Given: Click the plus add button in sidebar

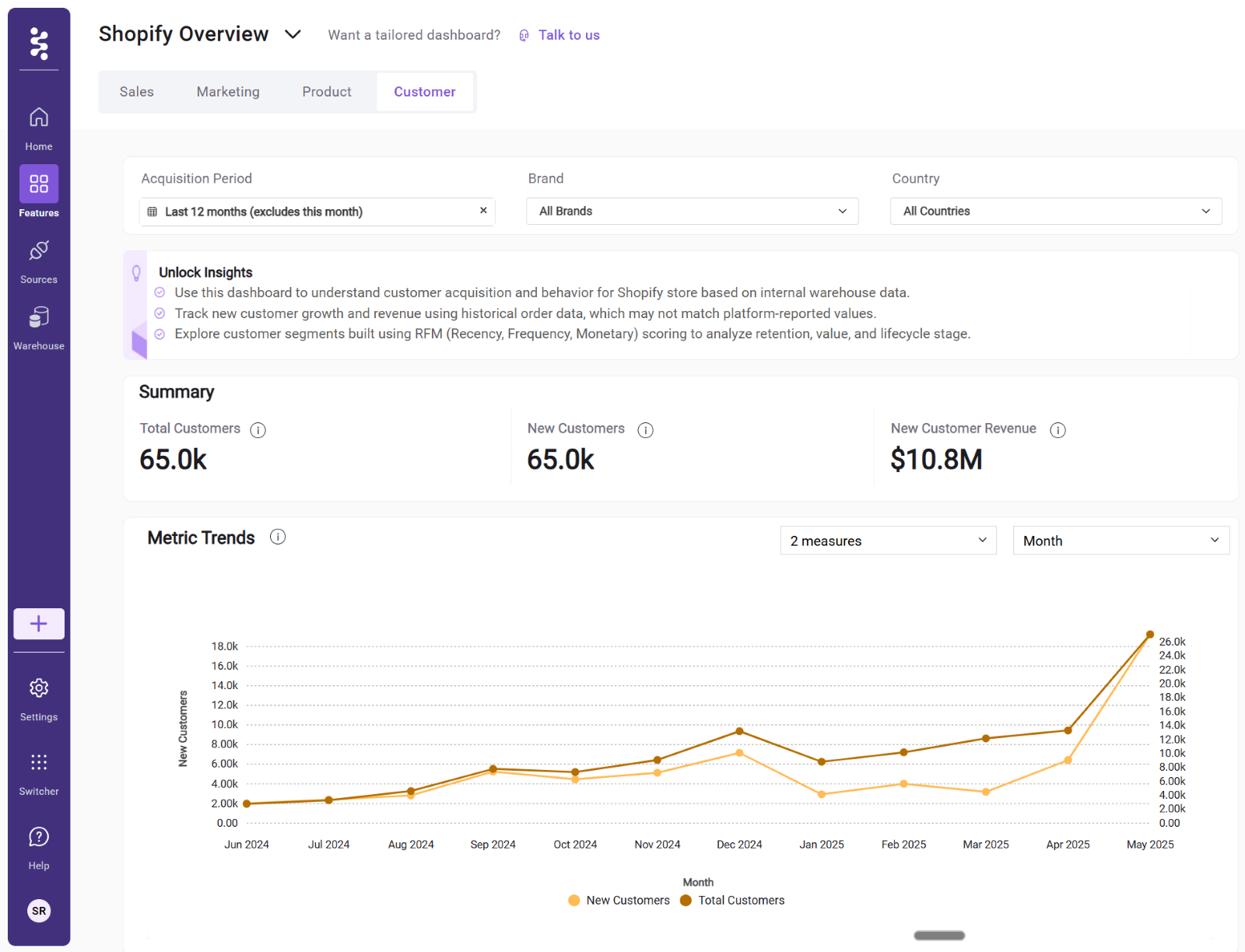Looking at the screenshot, I should (39, 624).
